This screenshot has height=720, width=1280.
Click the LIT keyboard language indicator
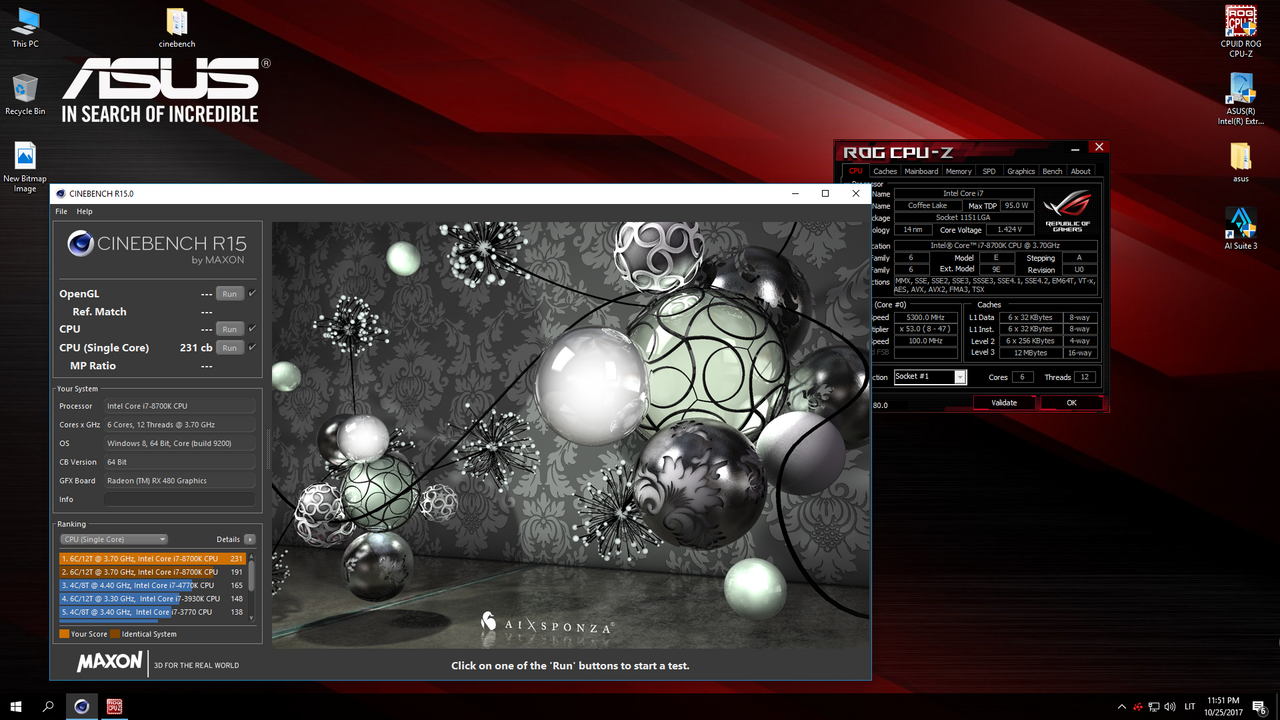1191,707
